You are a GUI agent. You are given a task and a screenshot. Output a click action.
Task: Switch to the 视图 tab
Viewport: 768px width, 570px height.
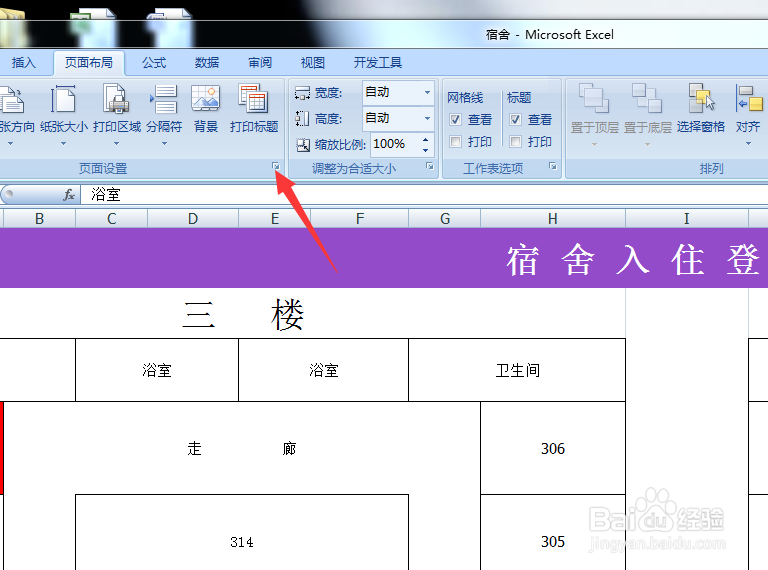313,63
